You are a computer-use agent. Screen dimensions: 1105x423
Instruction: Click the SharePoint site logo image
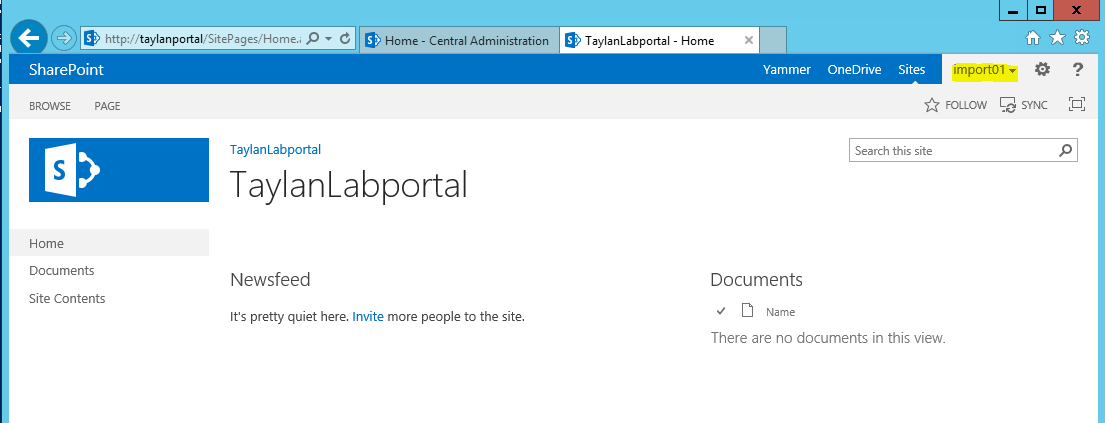click(x=118, y=170)
